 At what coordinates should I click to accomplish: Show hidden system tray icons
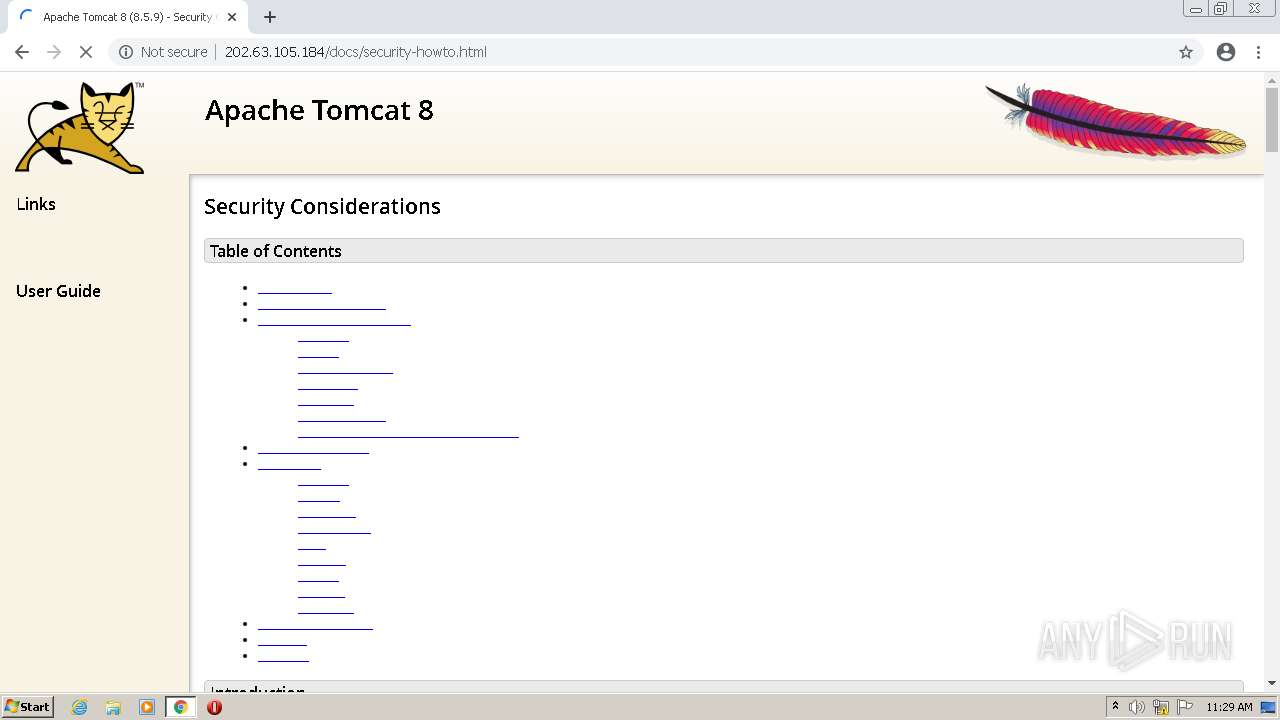tap(1115, 707)
